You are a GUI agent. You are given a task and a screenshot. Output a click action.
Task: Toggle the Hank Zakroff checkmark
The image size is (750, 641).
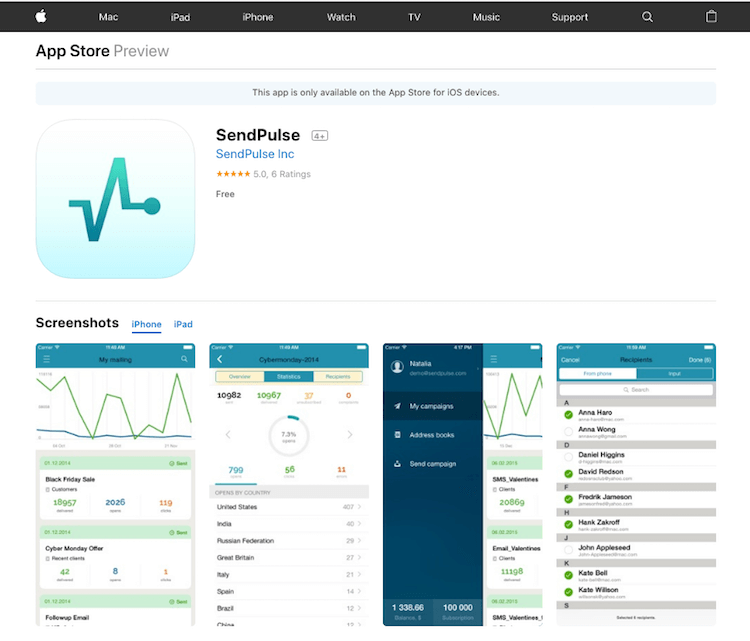pyautogui.click(x=568, y=525)
